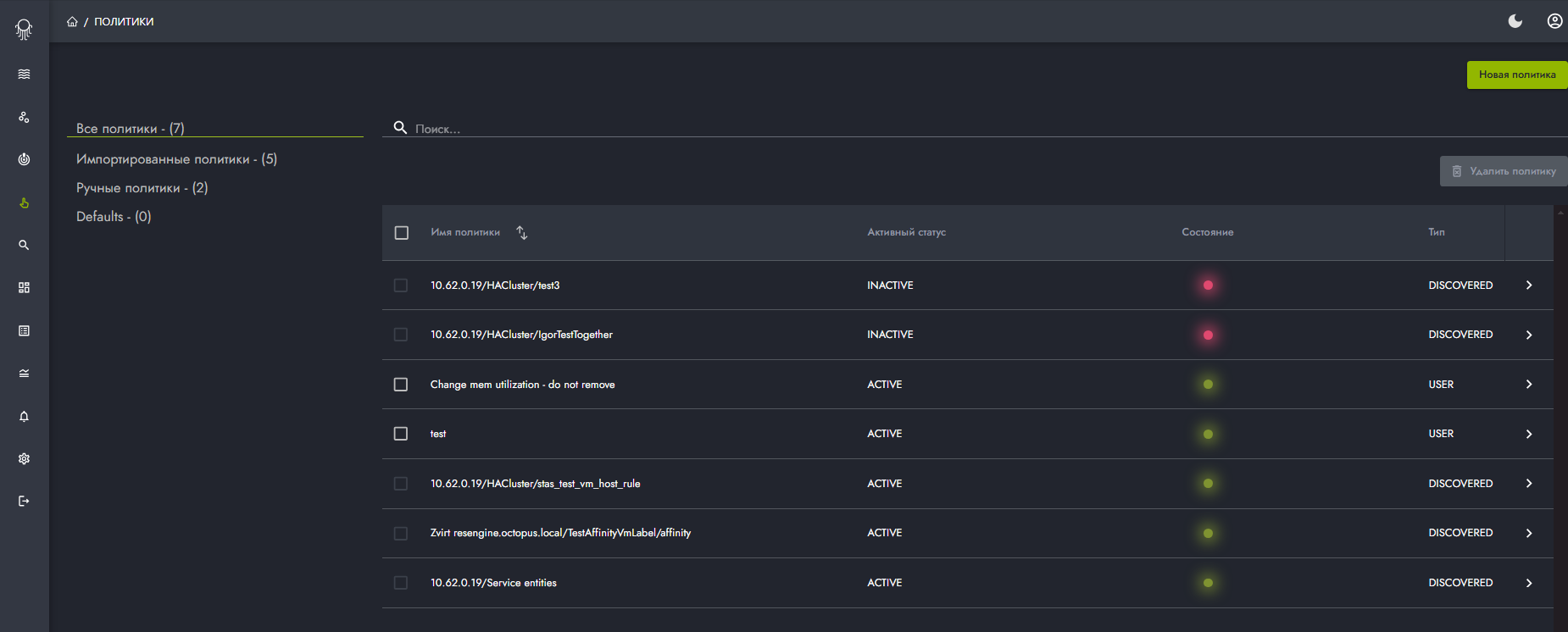Image resolution: width=1568 pixels, height=632 pixels.
Task: Select Defaults (0) filter
Action: [114, 217]
